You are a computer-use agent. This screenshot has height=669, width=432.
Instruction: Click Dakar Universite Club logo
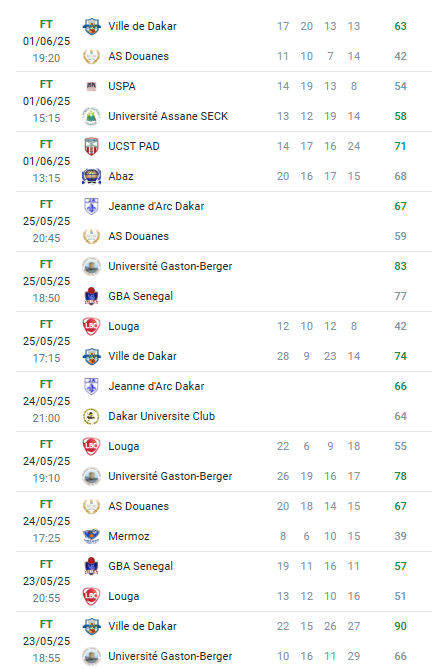pyautogui.click(x=91, y=416)
